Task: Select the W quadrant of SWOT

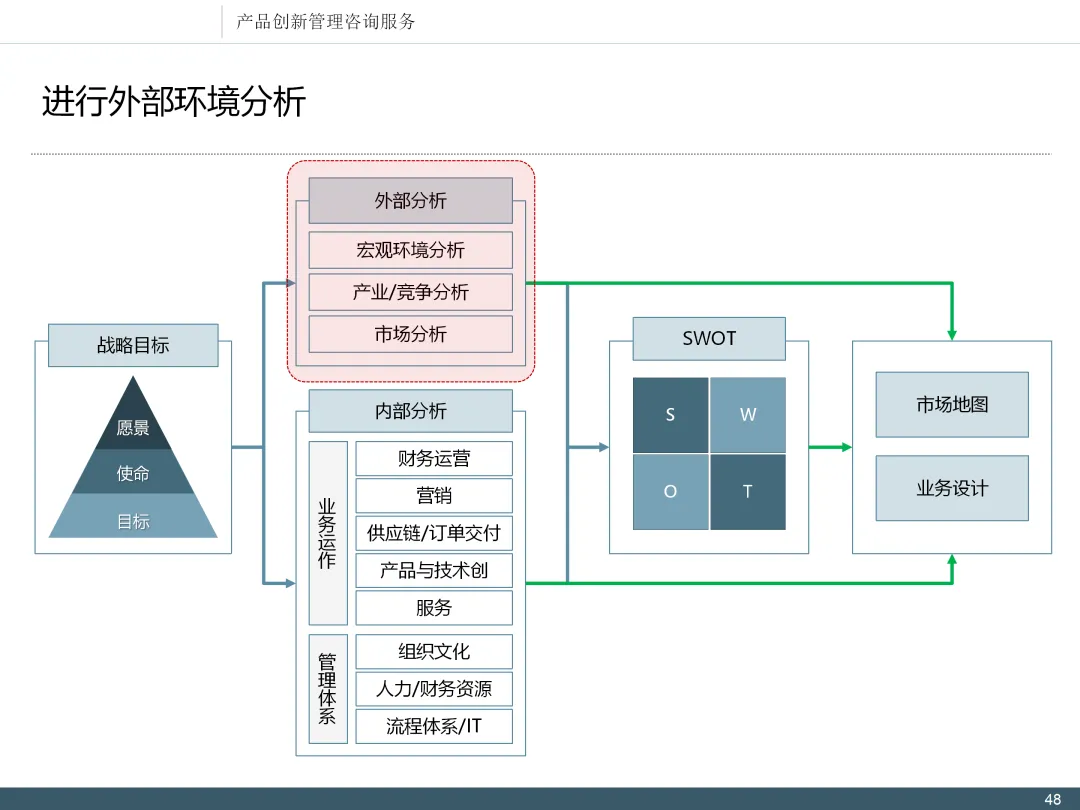Action: coord(748,415)
